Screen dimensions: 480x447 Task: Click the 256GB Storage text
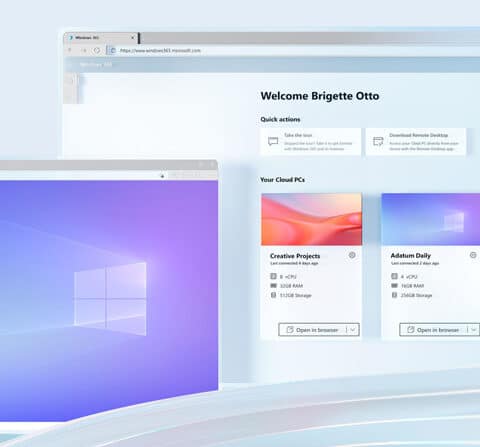(416, 295)
